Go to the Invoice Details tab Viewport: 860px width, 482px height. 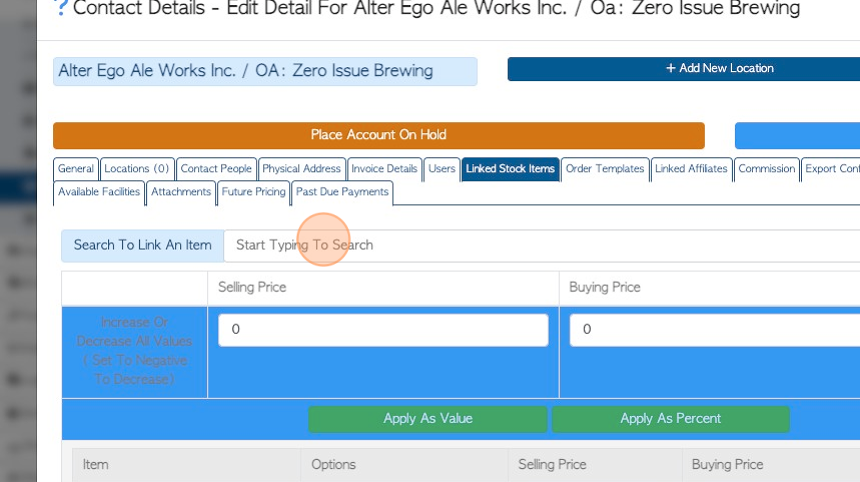pos(384,169)
